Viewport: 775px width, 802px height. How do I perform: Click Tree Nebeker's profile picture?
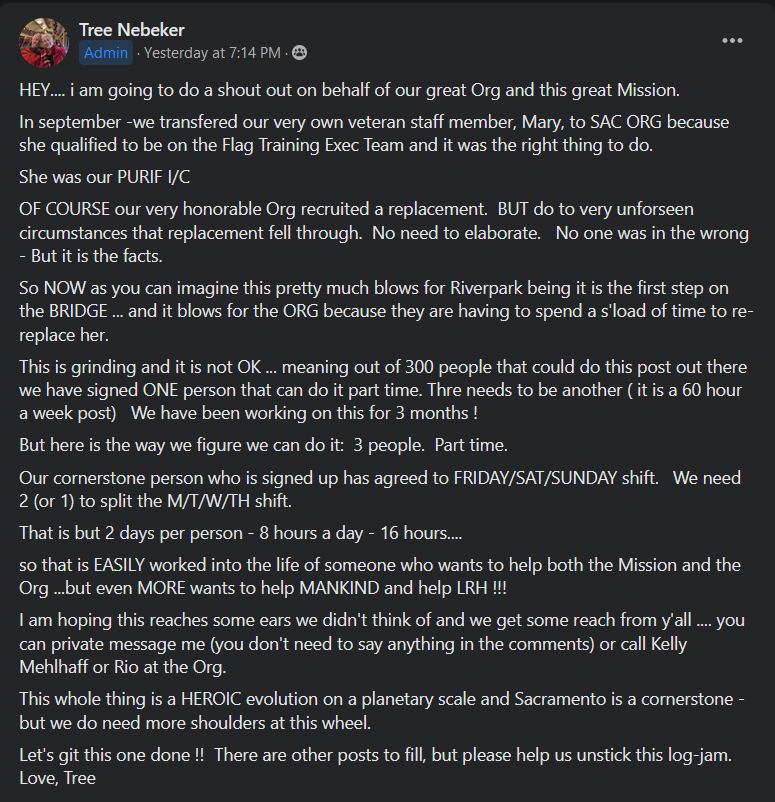44,42
